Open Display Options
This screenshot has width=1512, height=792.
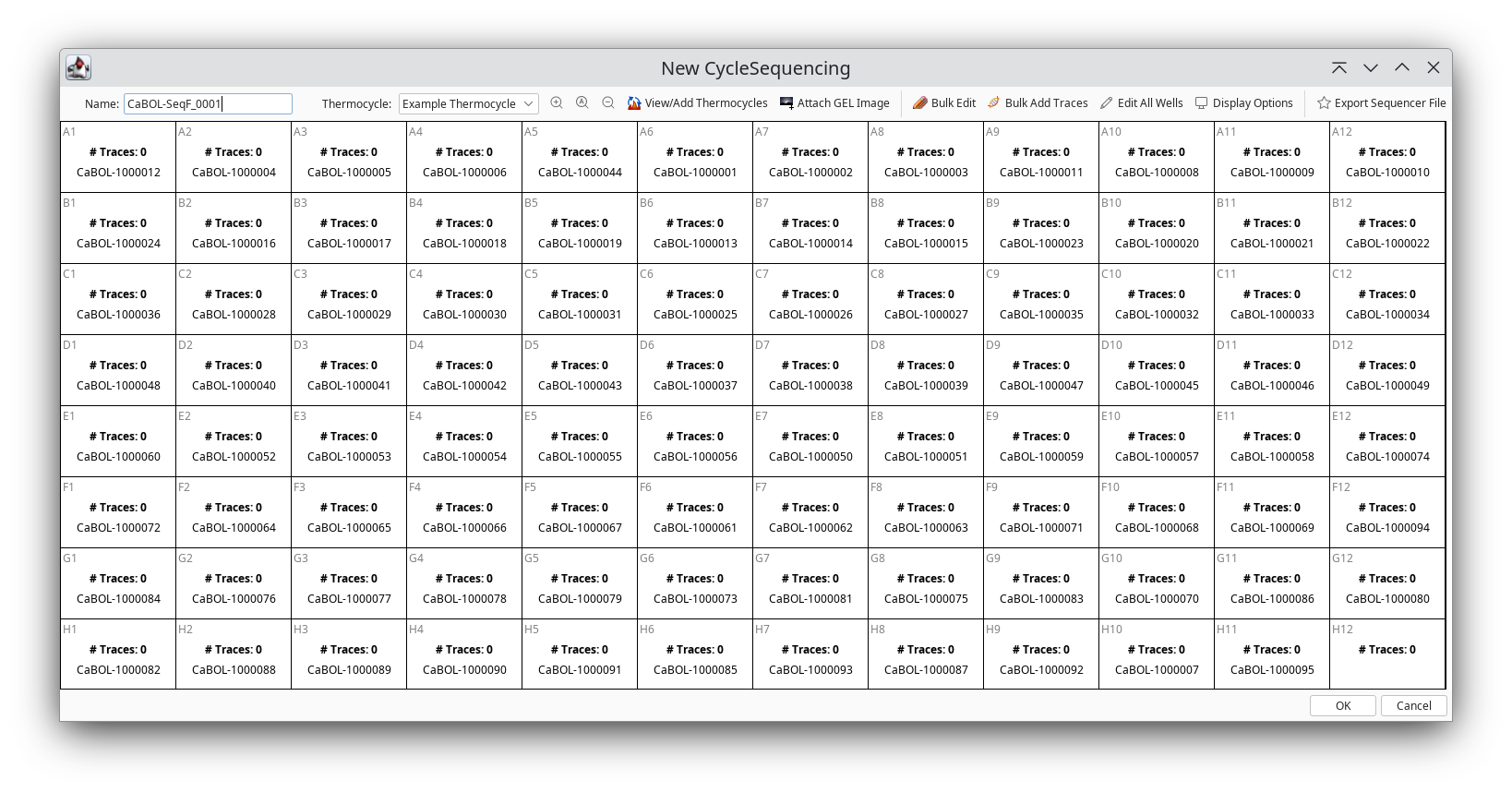pyautogui.click(x=1243, y=103)
